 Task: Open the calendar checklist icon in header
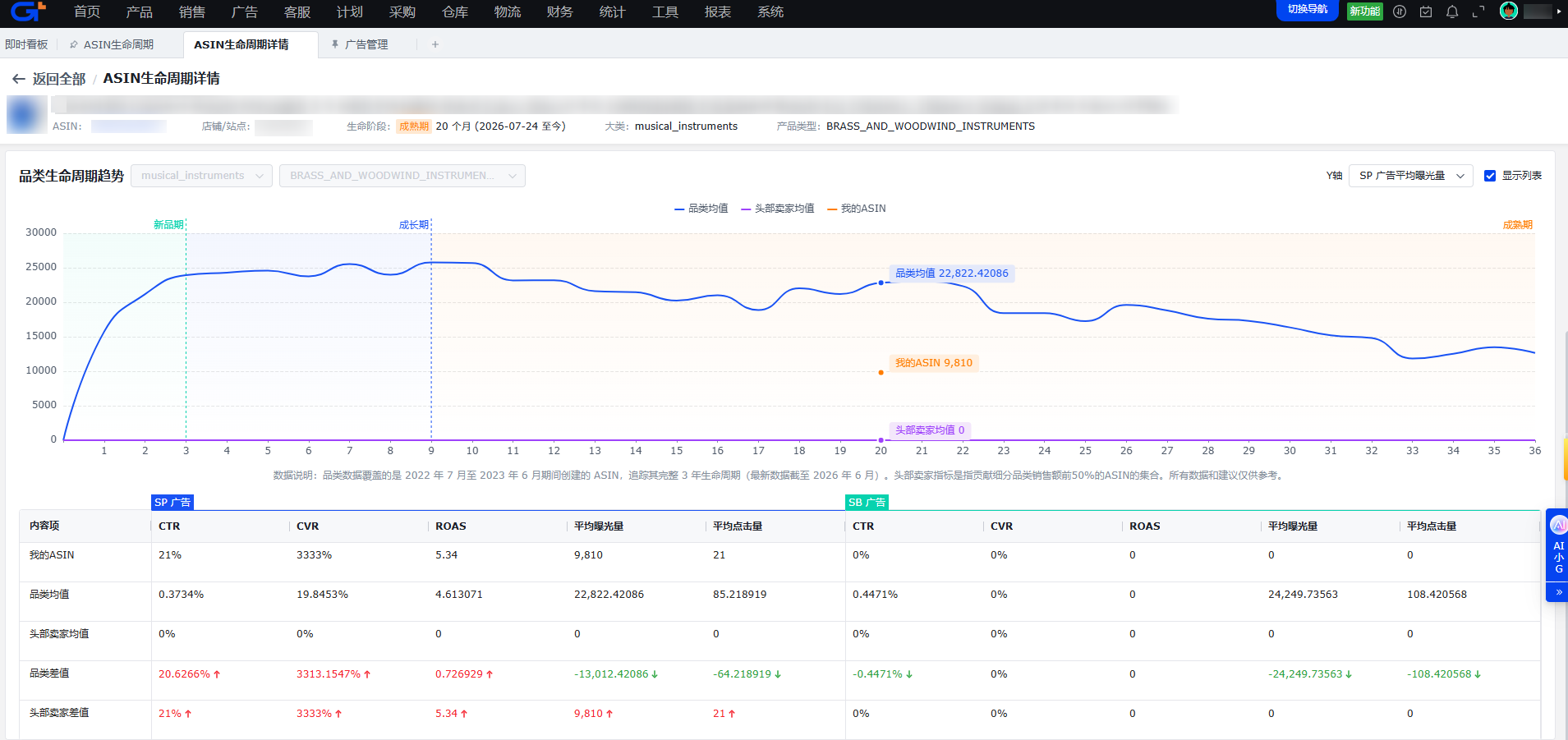pyautogui.click(x=1426, y=11)
